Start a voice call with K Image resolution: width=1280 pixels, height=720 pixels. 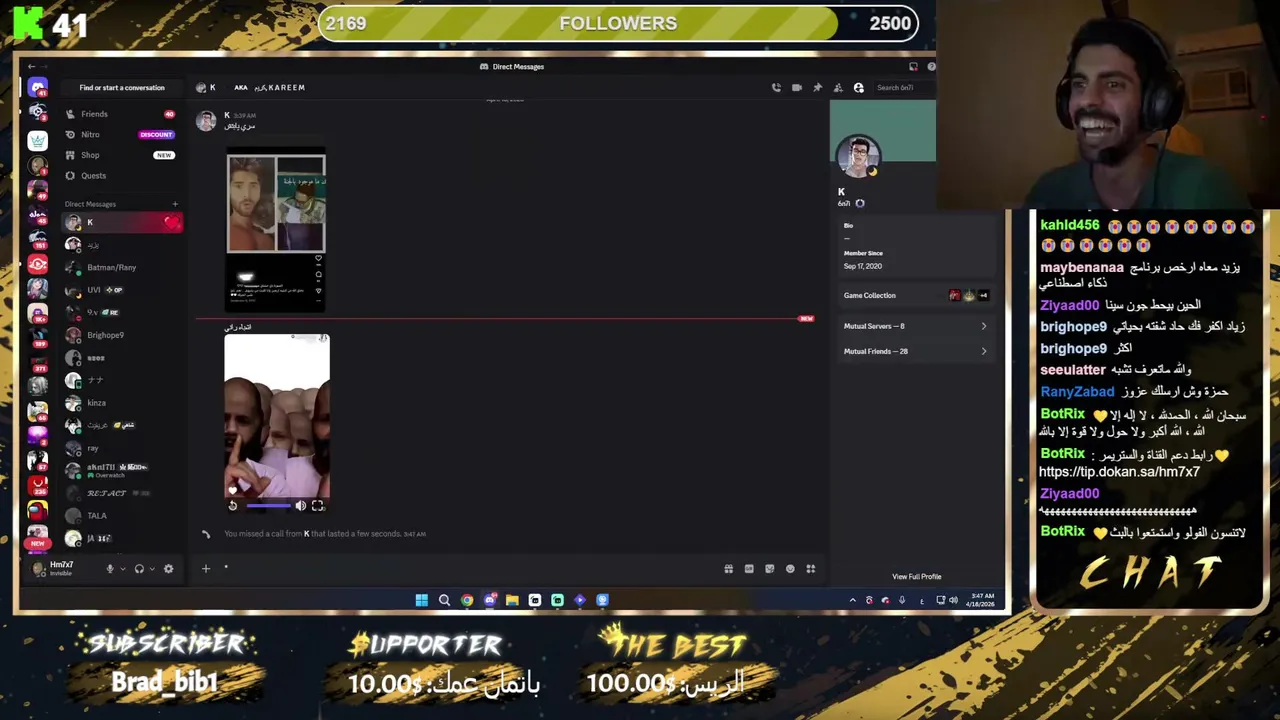tap(776, 88)
